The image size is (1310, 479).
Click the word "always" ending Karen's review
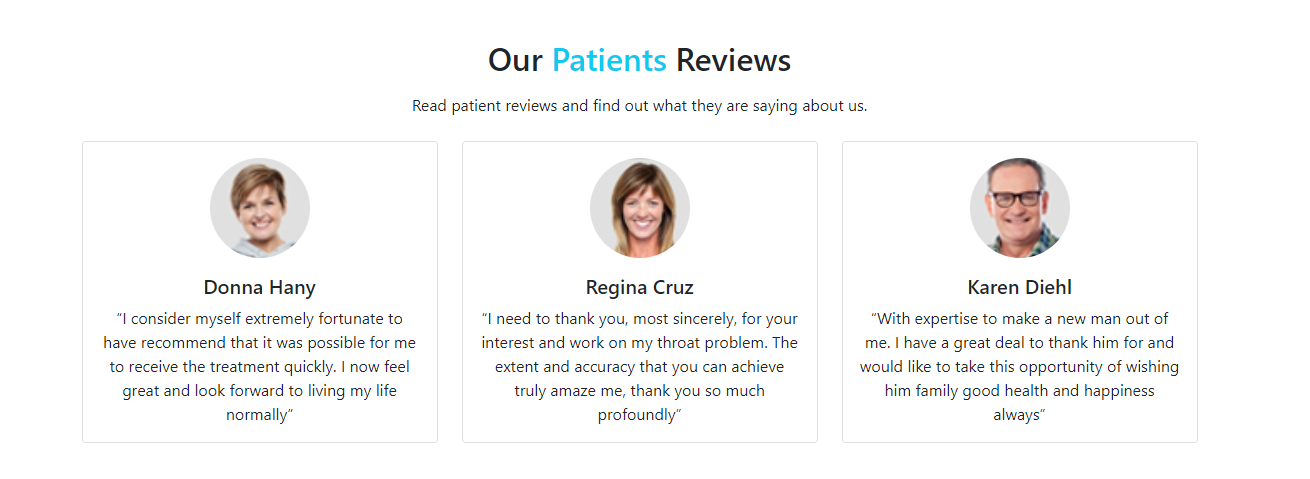1017,415
